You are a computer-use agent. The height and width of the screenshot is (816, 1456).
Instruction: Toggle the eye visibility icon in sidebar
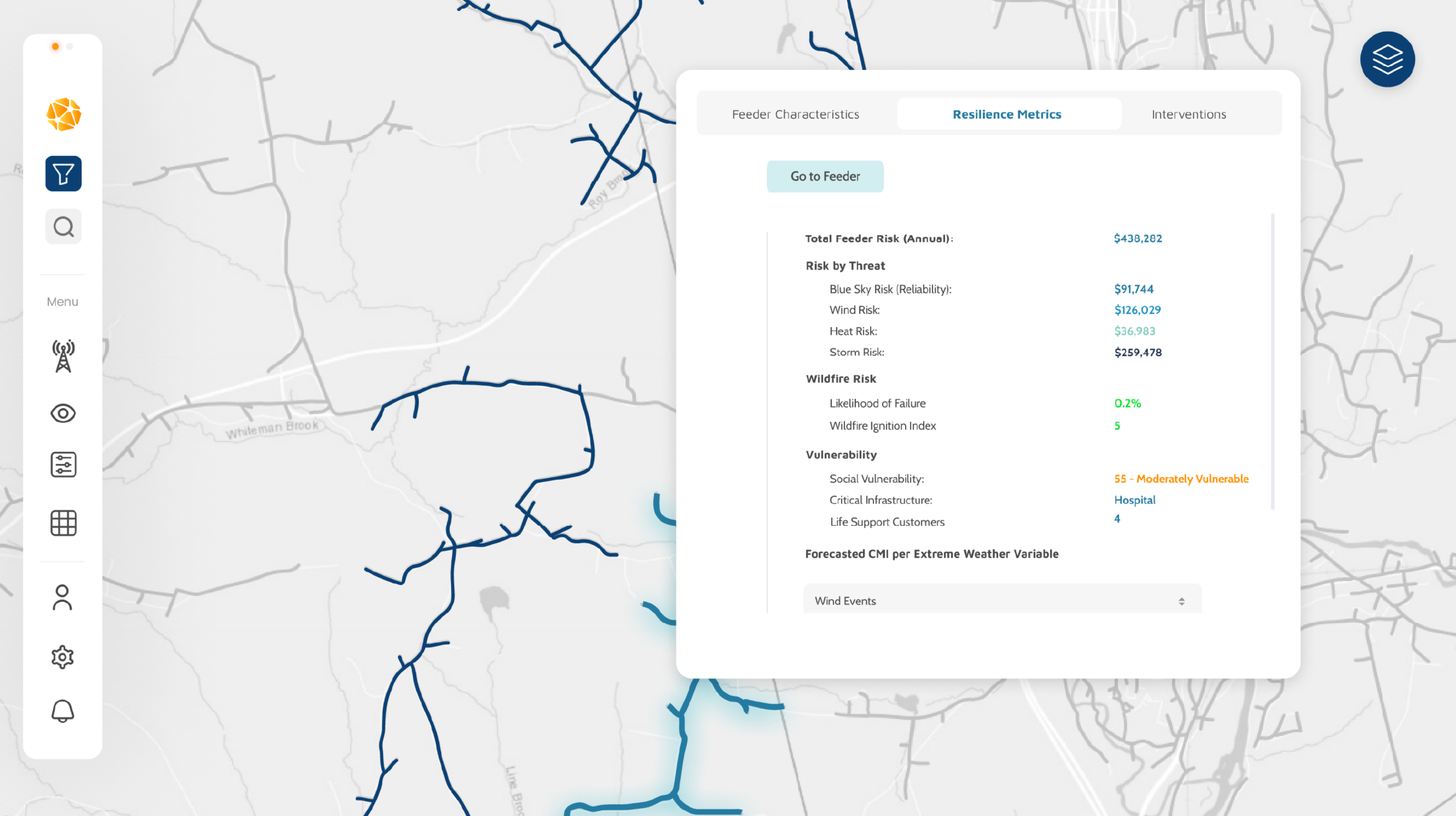click(x=63, y=413)
